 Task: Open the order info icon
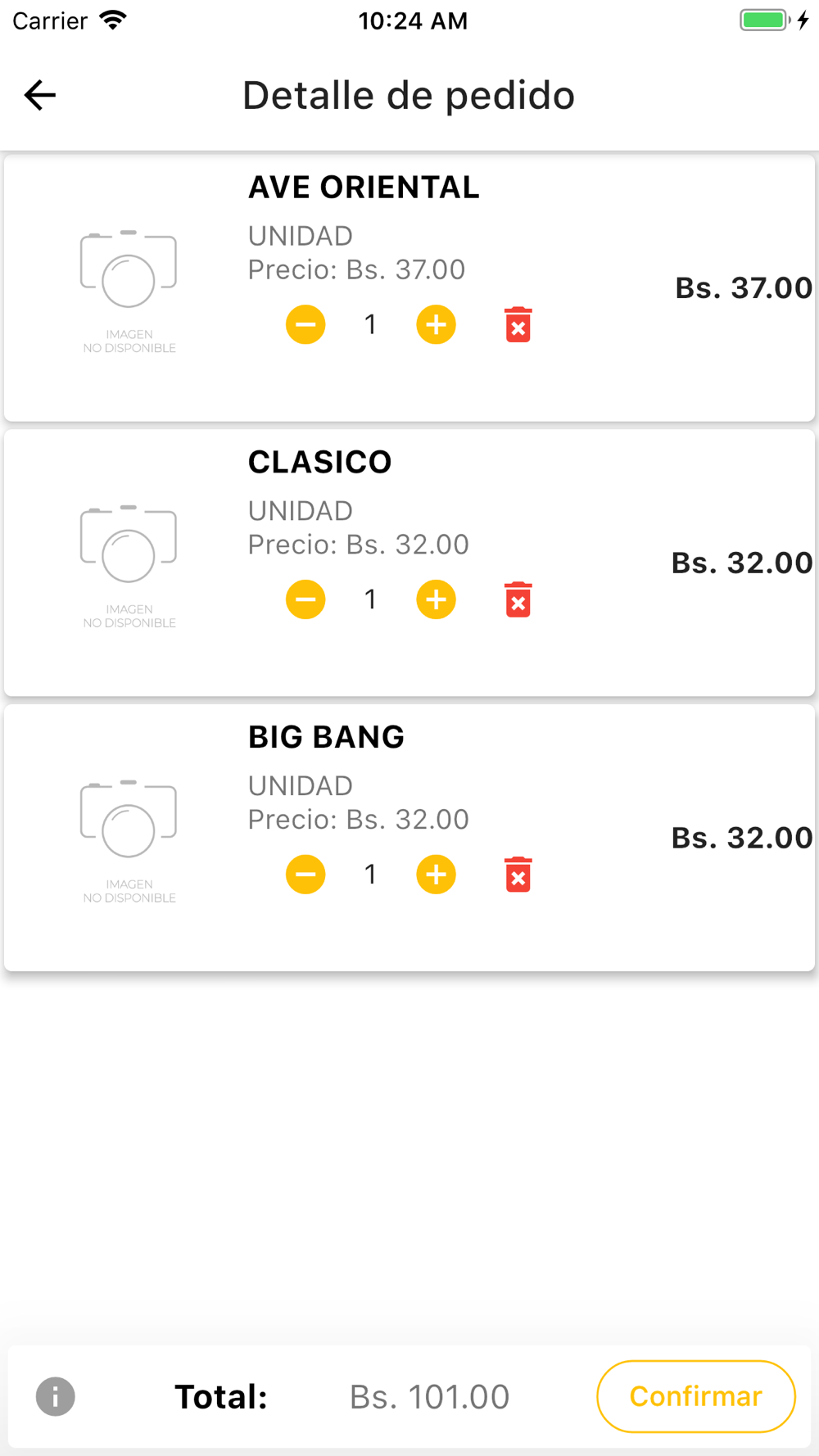(56, 1396)
